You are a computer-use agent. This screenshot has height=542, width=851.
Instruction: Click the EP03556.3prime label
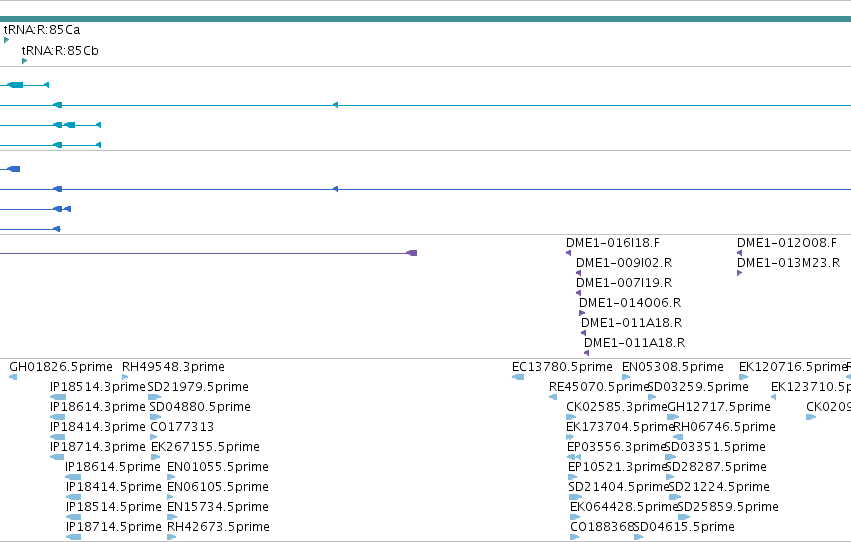616,448
